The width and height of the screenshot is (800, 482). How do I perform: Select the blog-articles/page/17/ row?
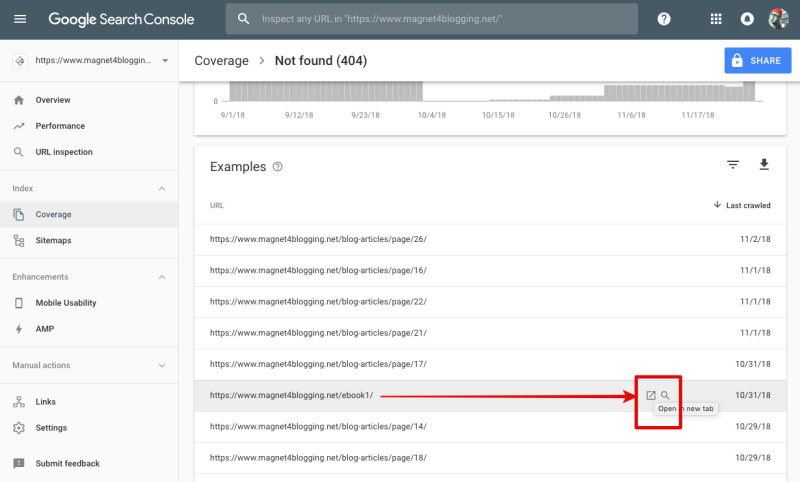pos(490,364)
